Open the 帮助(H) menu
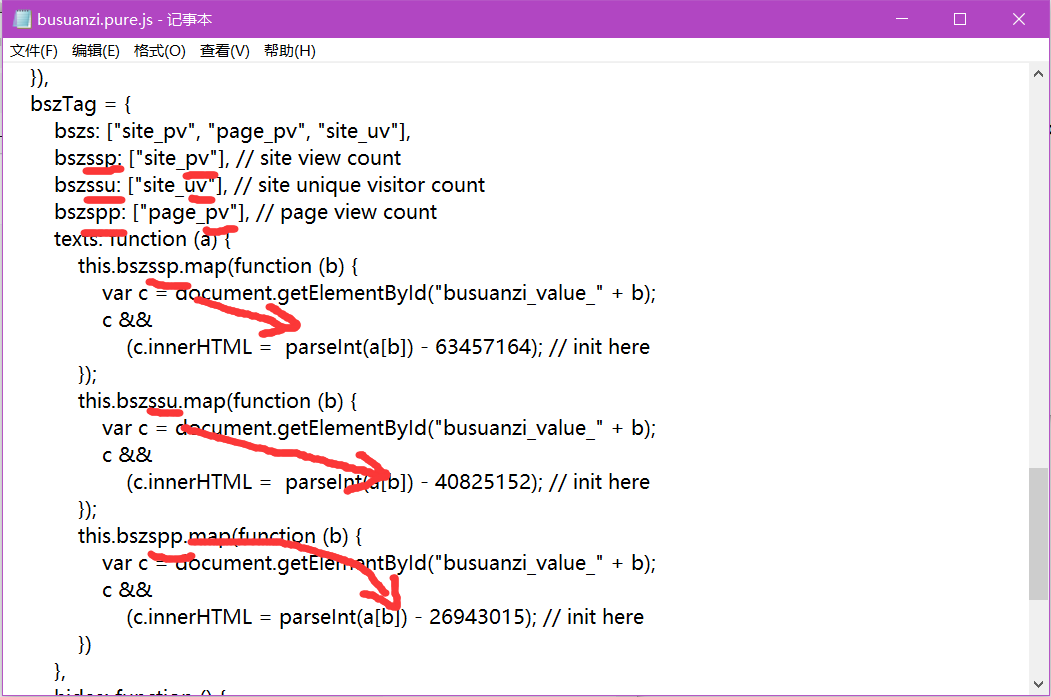The image size is (1051, 697). tap(290, 50)
